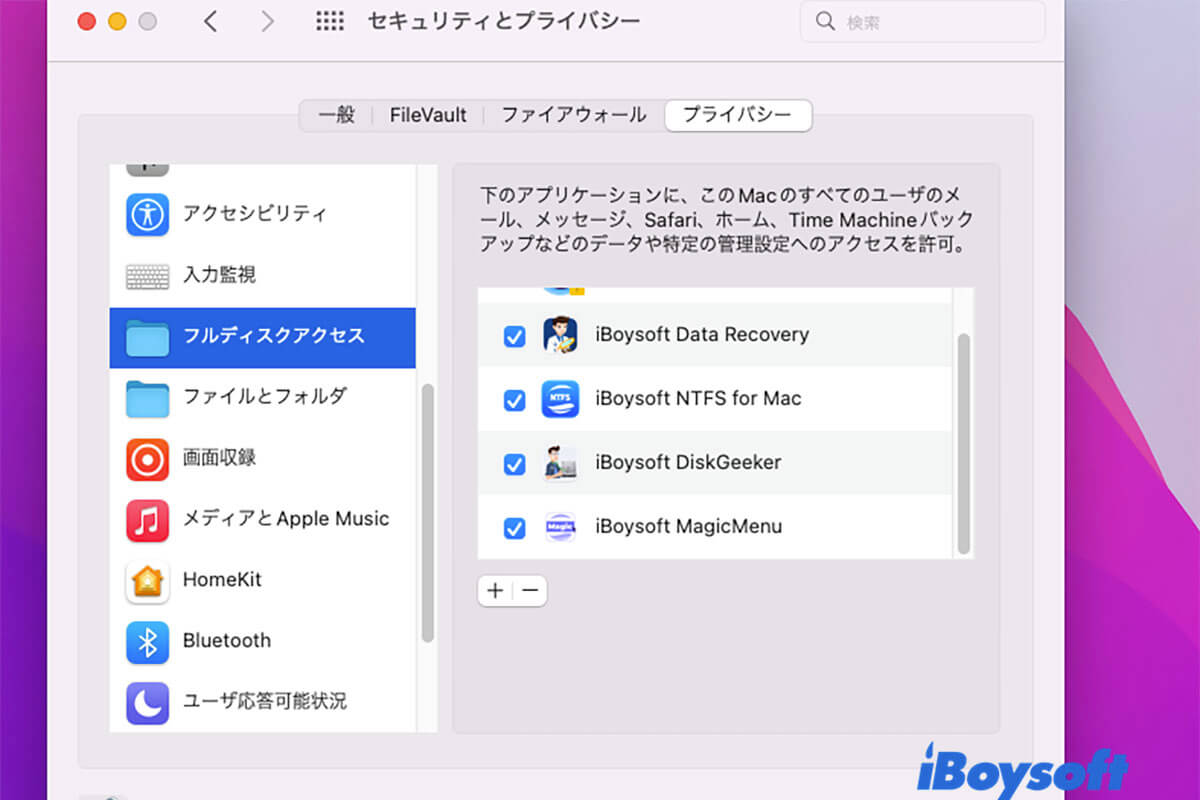Image resolution: width=1200 pixels, height=800 pixels.
Task: Select the ユーザ応答可能状況 moon icon
Action: tap(147, 703)
